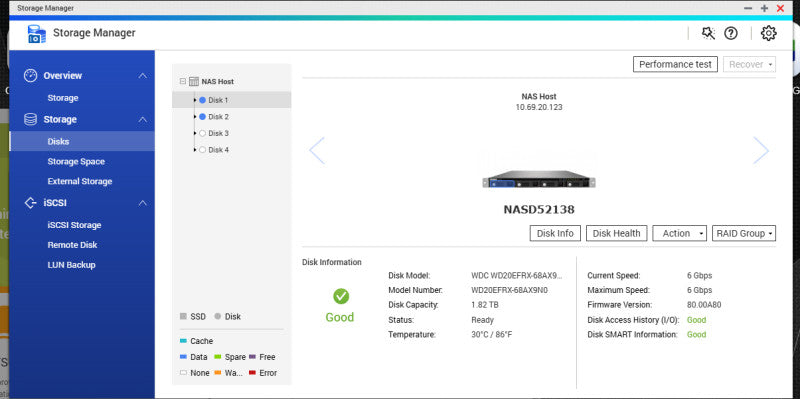This screenshot has width=800, height=399.
Task: Go to next device with right arrow
Action: [x=761, y=151]
